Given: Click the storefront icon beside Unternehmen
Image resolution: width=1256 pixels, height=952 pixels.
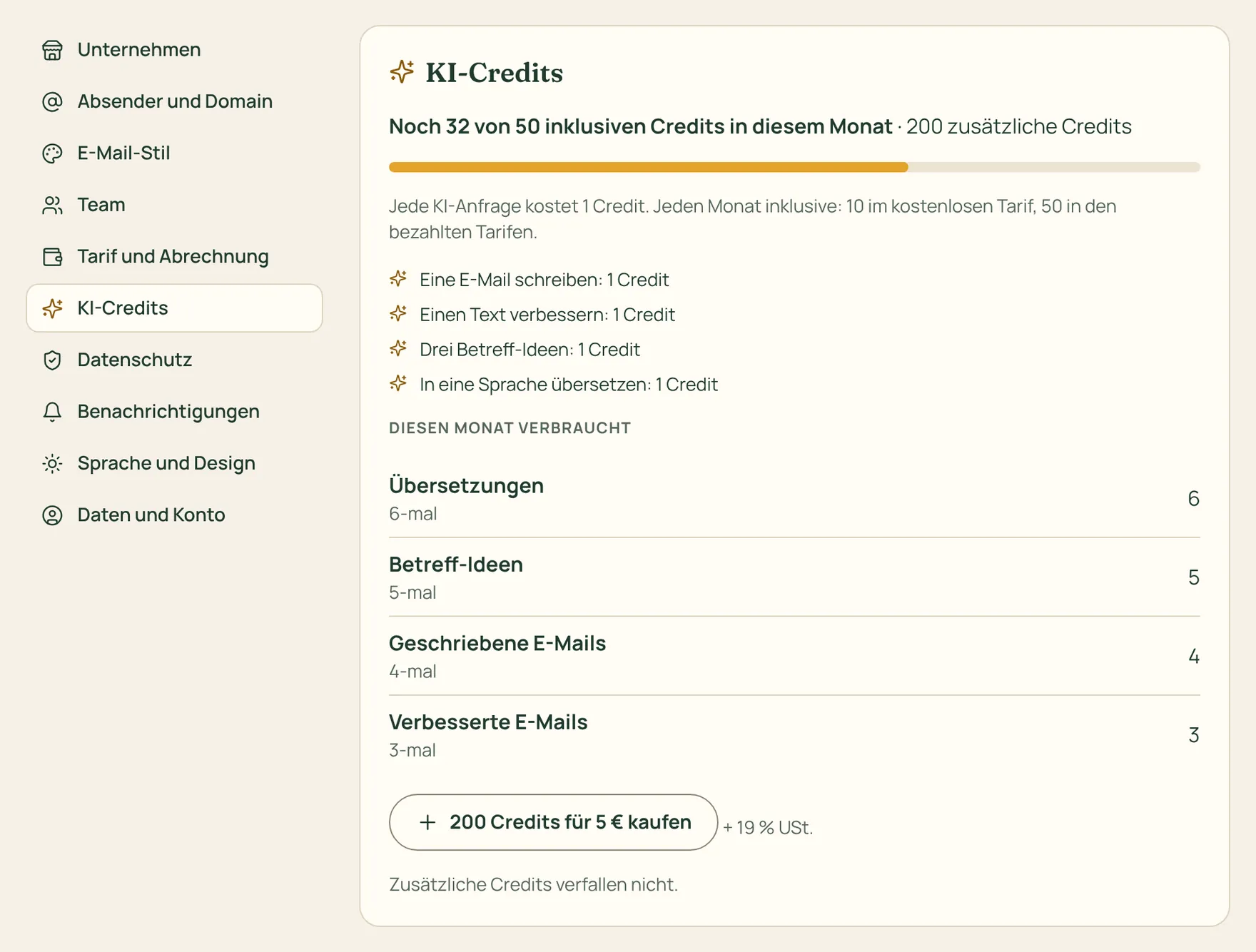Looking at the screenshot, I should click(x=52, y=50).
